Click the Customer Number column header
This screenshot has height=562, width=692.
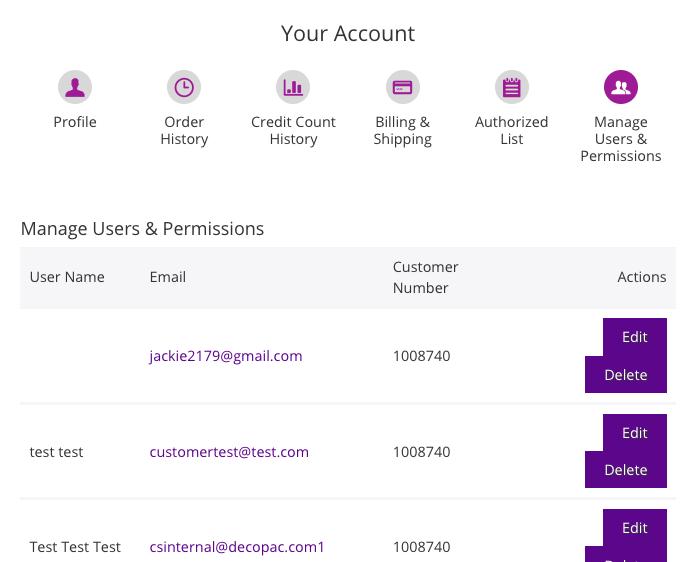pos(425,277)
